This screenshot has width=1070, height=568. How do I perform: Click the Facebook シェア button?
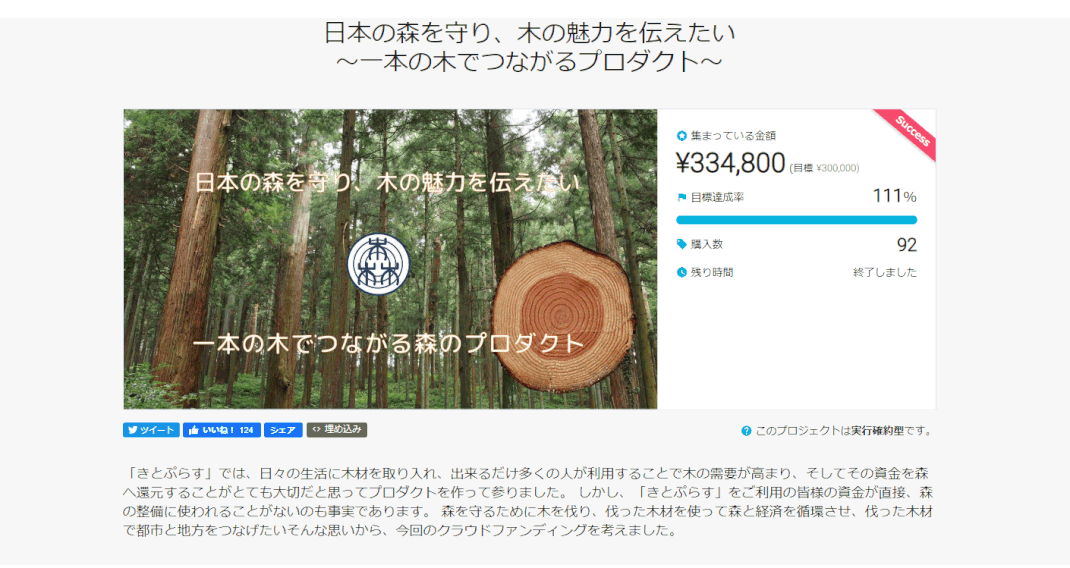283,430
